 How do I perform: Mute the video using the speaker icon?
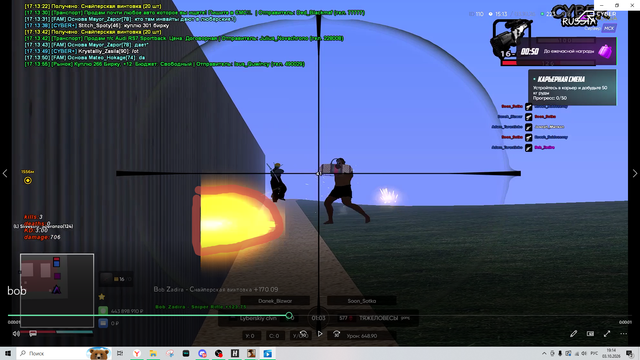[x=16, y=334]
